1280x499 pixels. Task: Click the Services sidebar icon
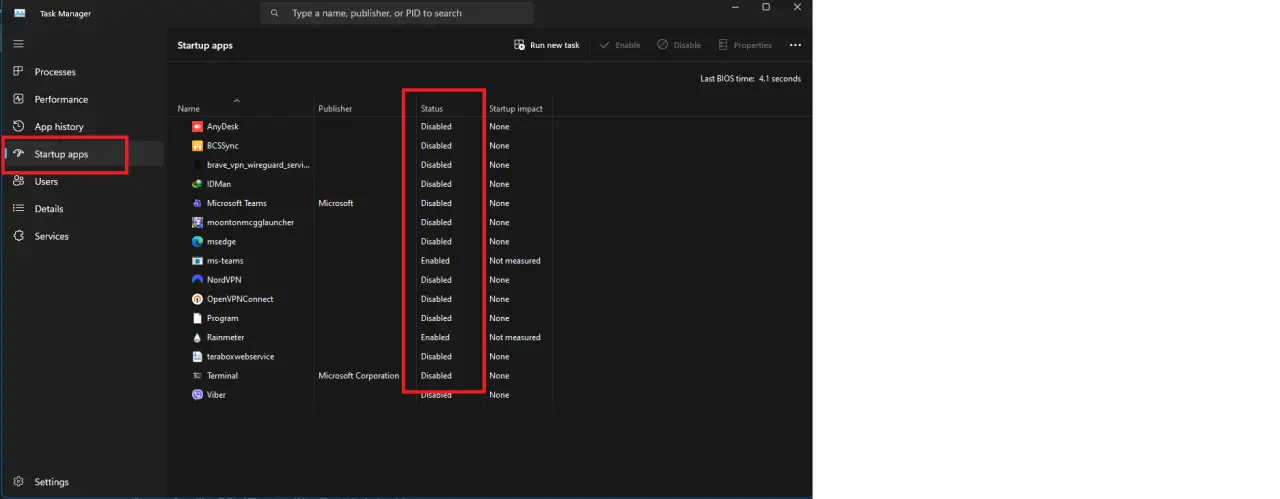(x=18, y=236)
